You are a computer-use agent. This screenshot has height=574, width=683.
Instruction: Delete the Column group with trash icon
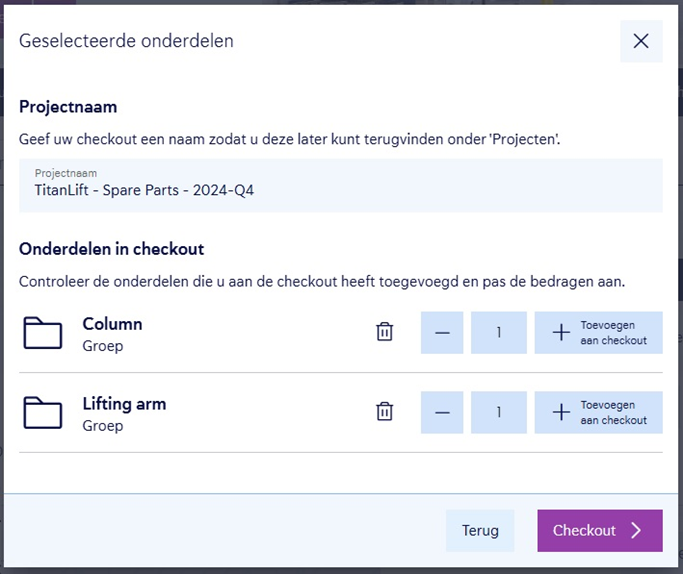[384, 333]
